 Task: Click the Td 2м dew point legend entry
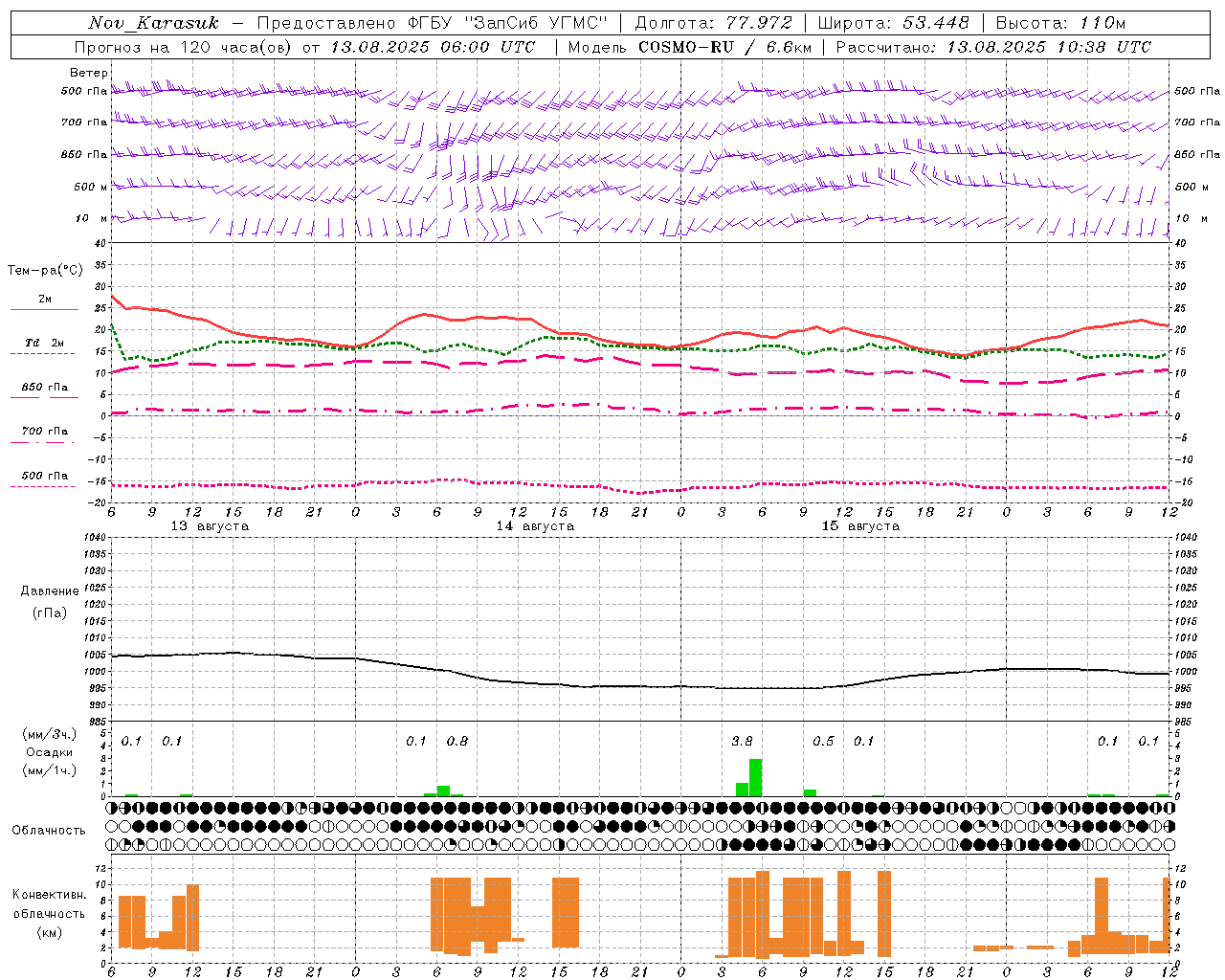click(x=44, y=343)
